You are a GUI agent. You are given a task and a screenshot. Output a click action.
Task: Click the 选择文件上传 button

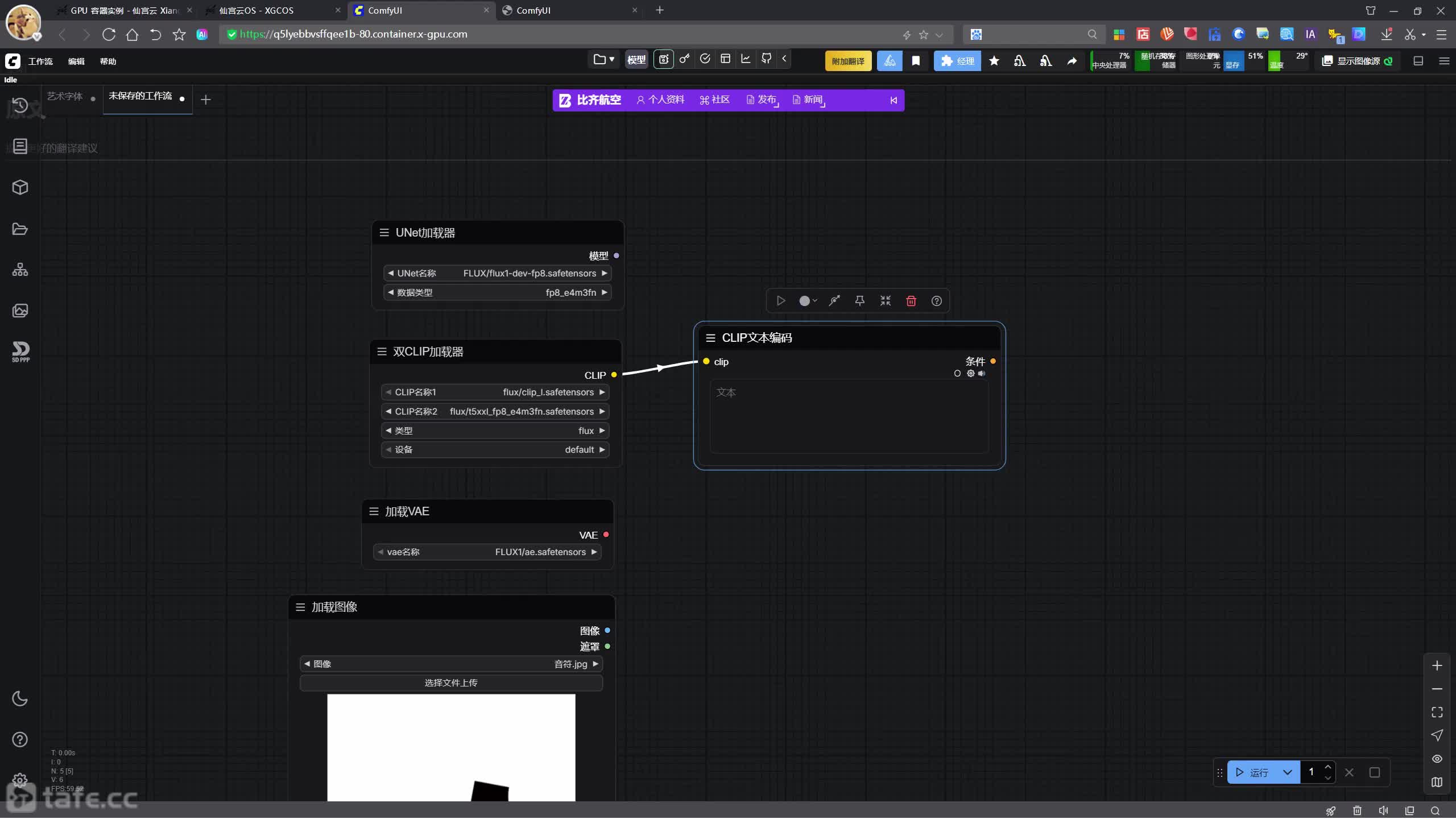click(x=451, y=683)
